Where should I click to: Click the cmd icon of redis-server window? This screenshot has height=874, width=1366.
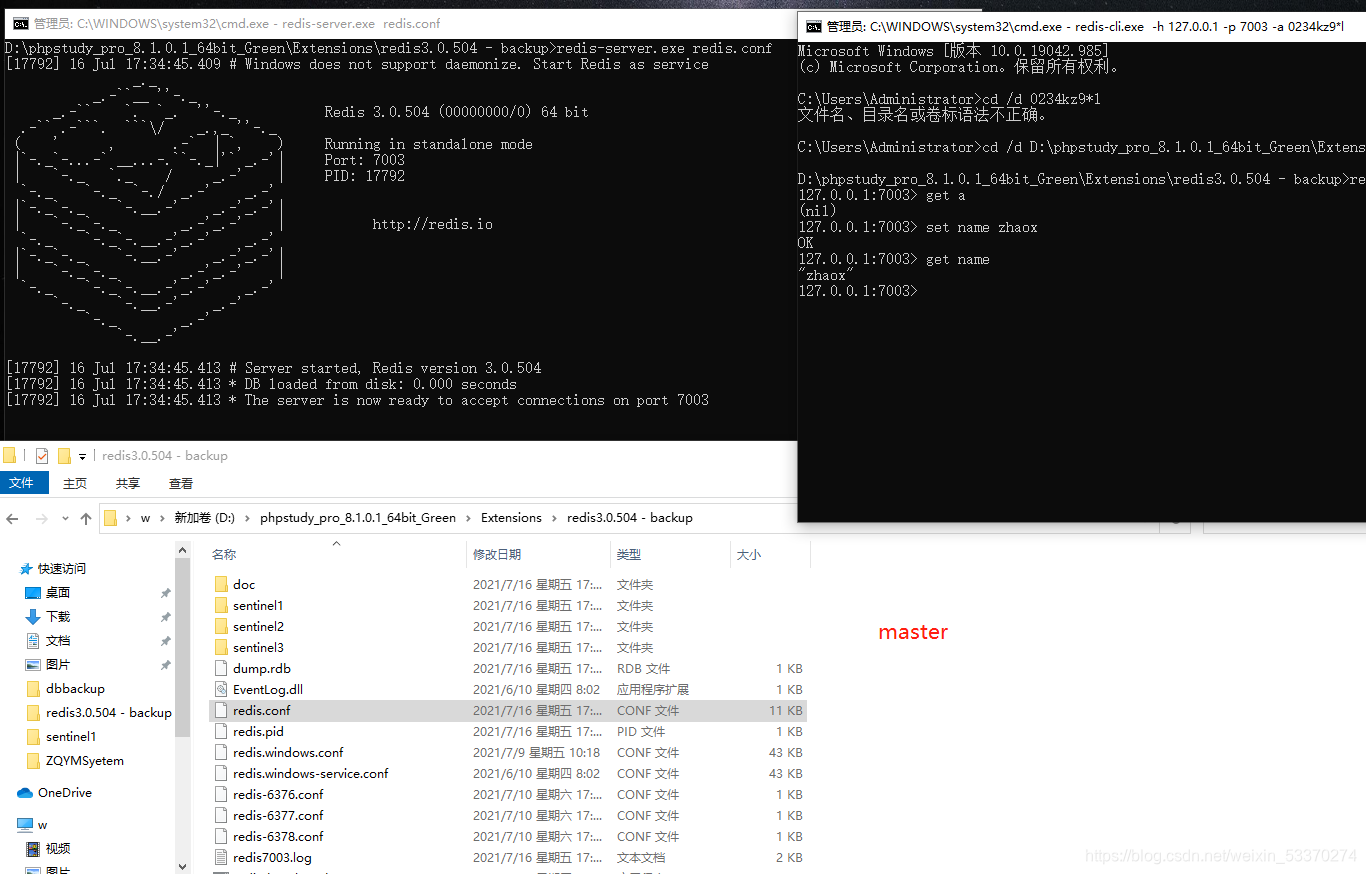tap(20, 24)
